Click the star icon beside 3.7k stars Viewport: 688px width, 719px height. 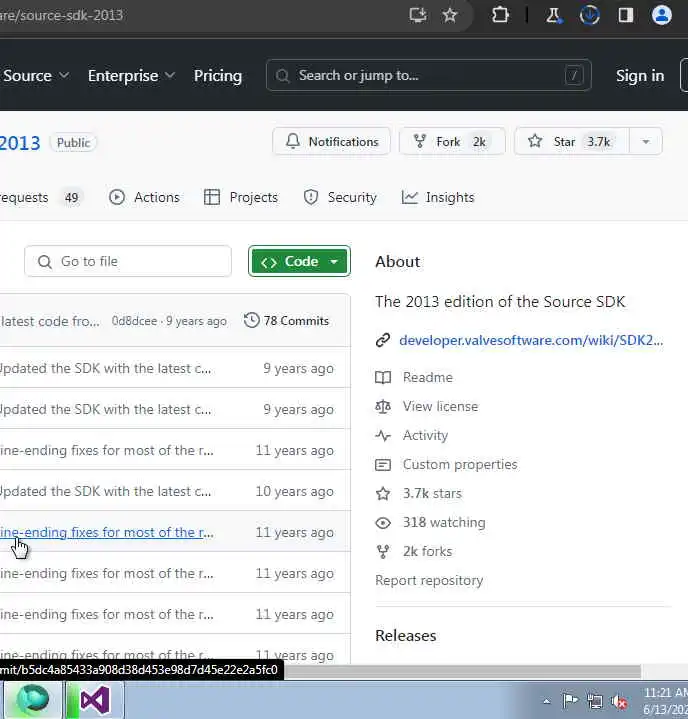[x=383, y=493]
